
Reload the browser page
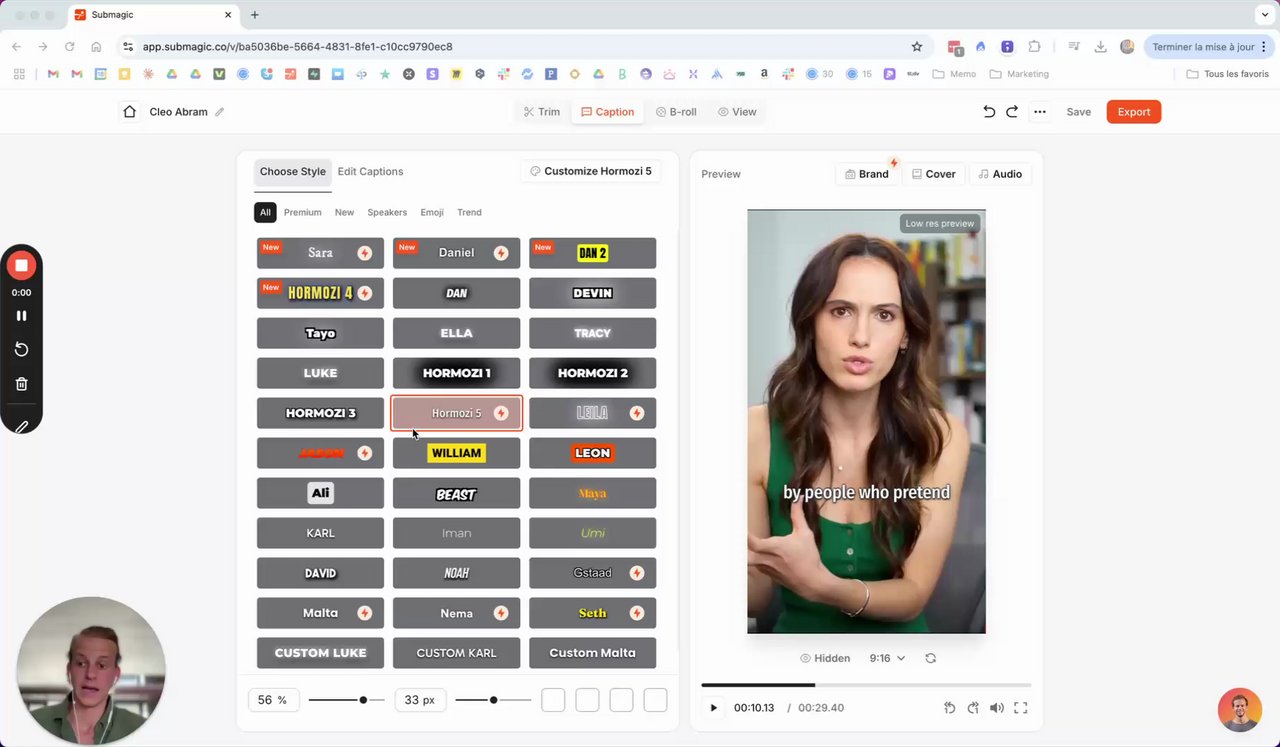coord(69,47)
